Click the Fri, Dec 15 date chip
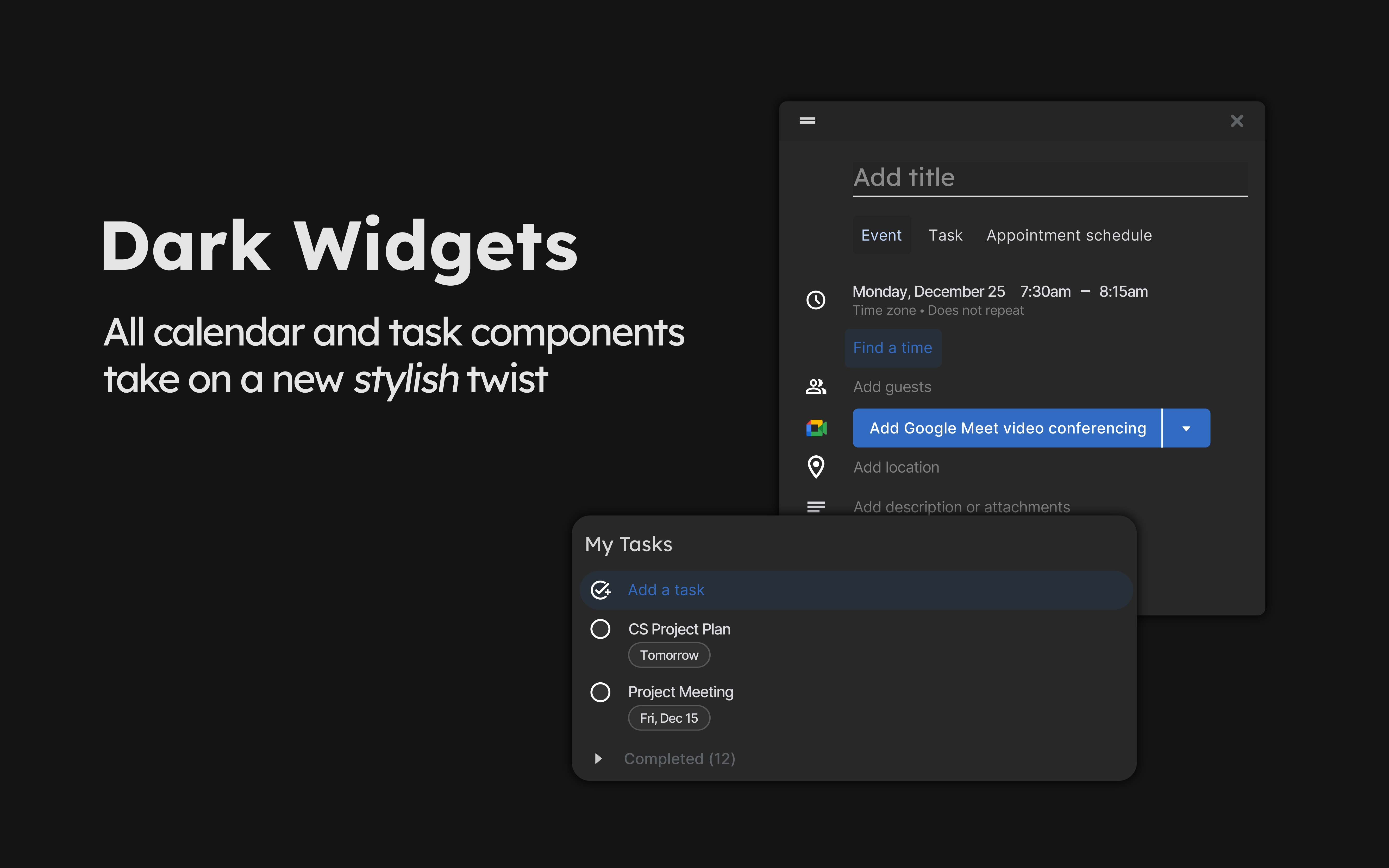The height and width of the screenshot is (868, 1389). (x=669, y=718)
